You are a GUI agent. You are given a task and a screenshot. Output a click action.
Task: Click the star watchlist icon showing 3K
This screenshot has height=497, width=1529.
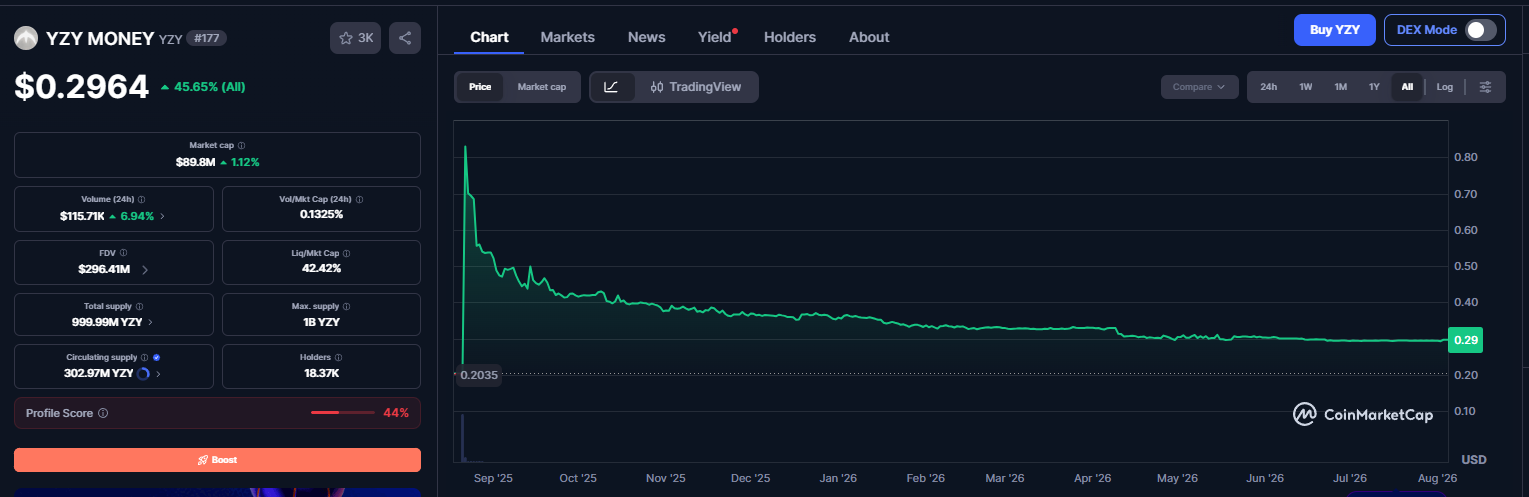pyautogui.click(x=355, y=38)
